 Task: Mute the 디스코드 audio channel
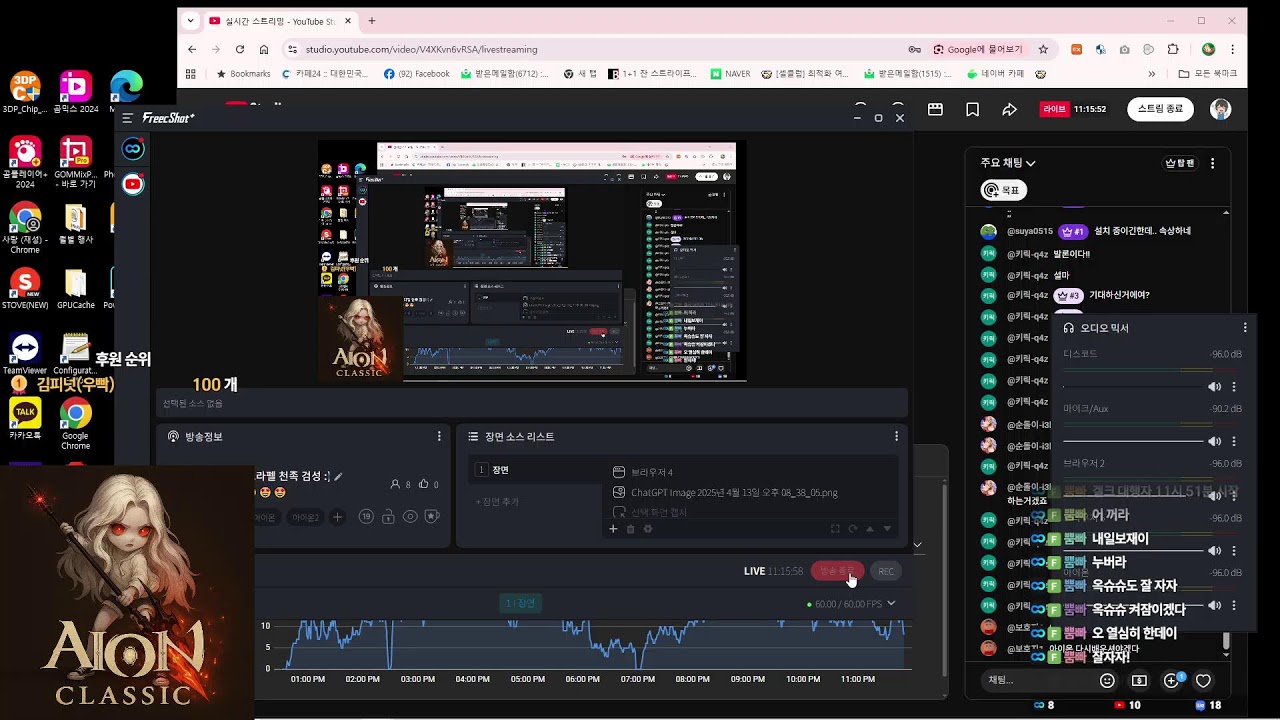(1214, 387)
